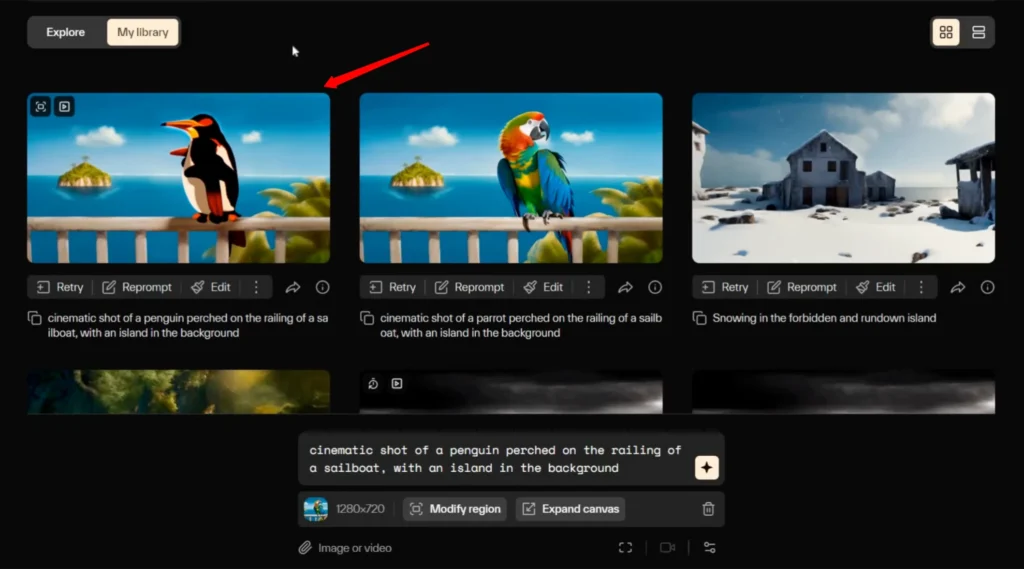The width and height of the screenshot is (1024, 569).
Task: Edit the parrot image
Action: [543, 287]
